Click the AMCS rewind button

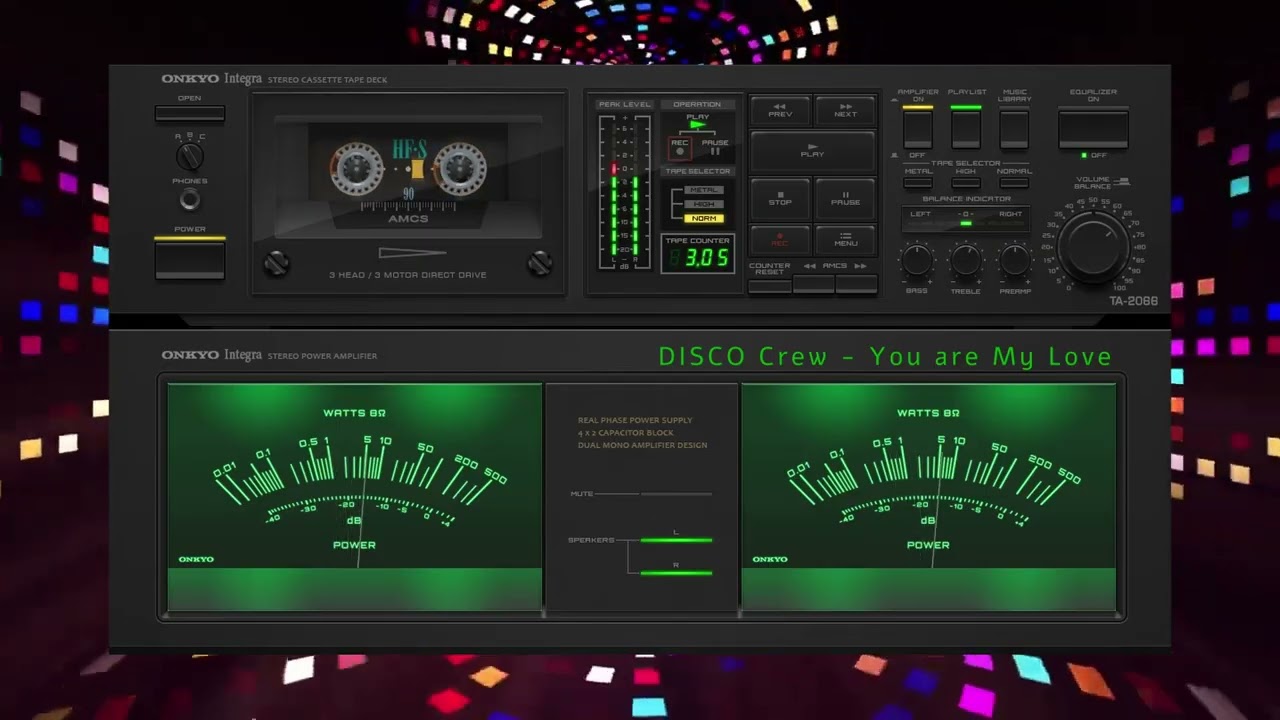tap(813, 285)
